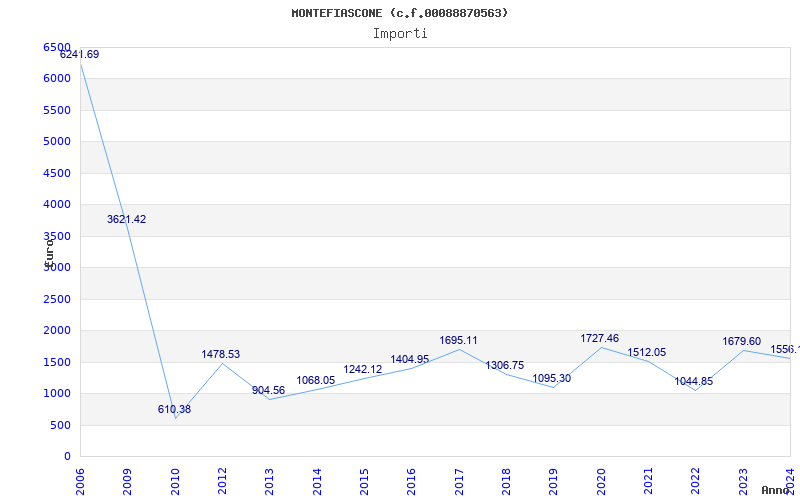Viewport: 800px width, 500px height.
Task: Click the 1727.46 data value
Action: pos(599,338)
